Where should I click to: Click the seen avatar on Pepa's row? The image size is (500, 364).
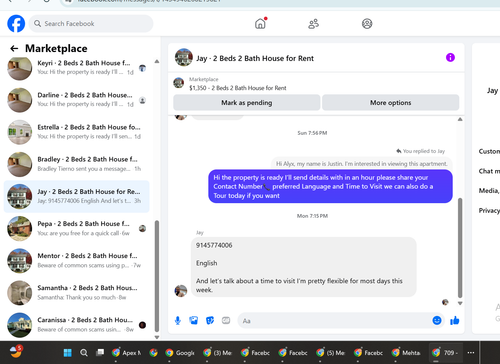(x=142, y=229)
